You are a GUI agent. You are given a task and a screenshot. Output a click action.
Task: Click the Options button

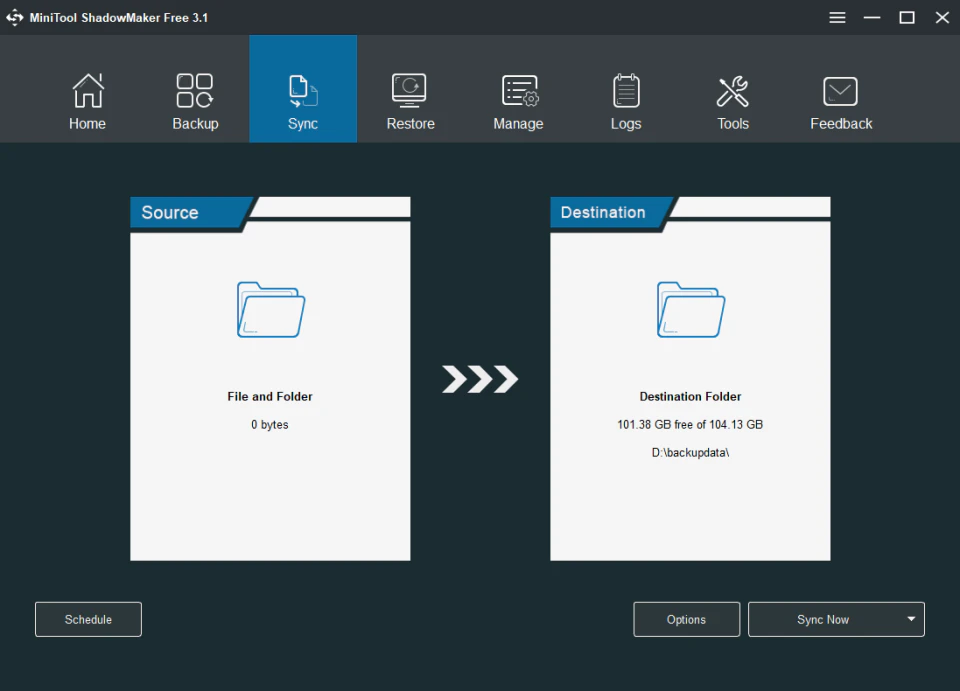coord(686,619)
